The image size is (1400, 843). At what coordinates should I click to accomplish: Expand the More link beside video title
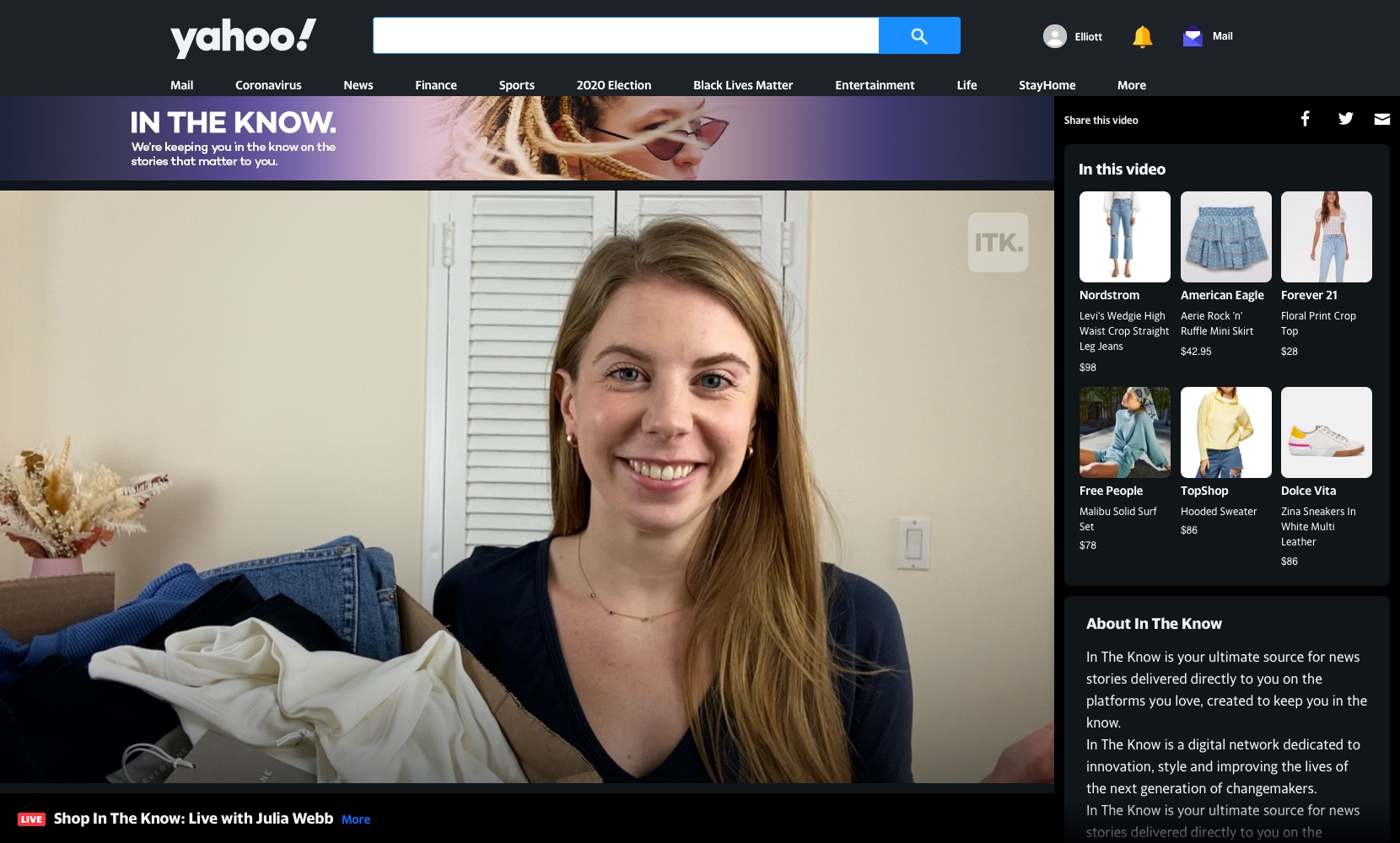(356, 819)
